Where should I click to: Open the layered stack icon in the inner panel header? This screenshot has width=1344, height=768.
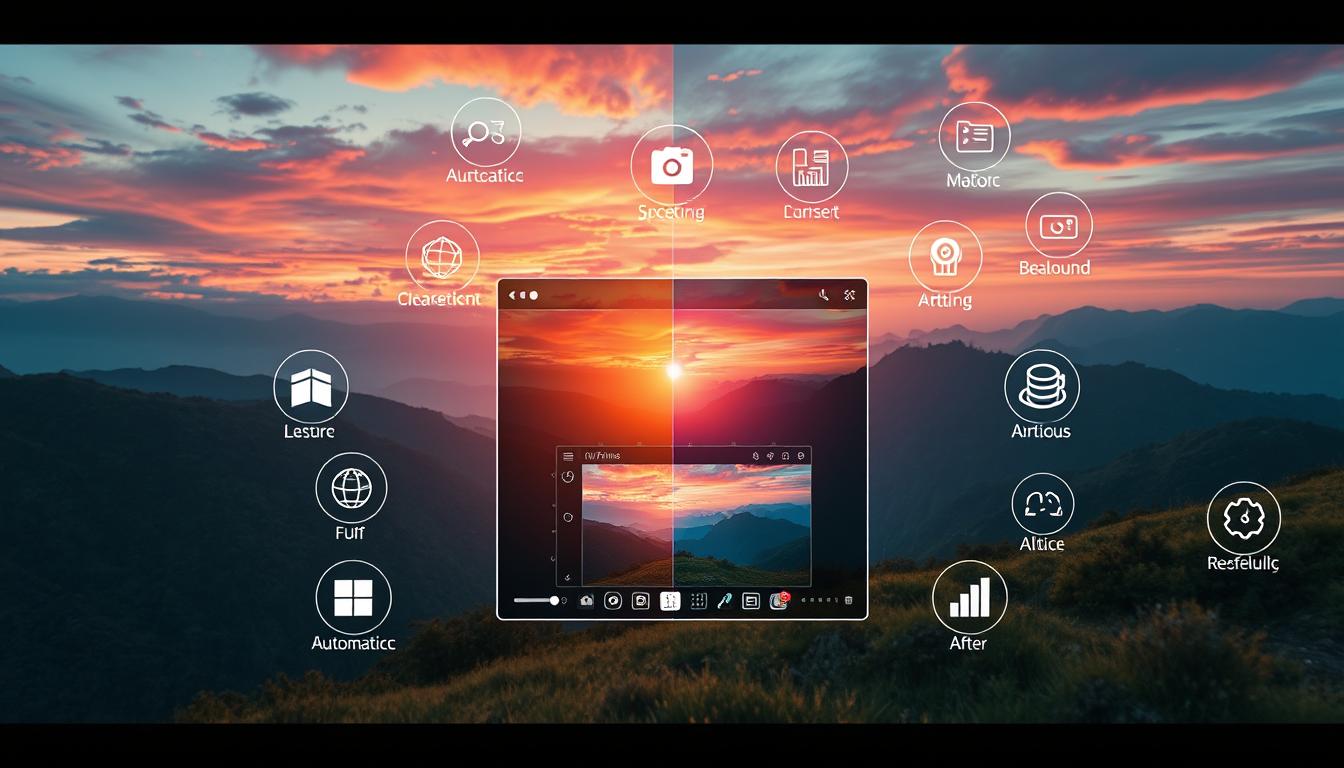pyautogui.click(x=756, y=456)
